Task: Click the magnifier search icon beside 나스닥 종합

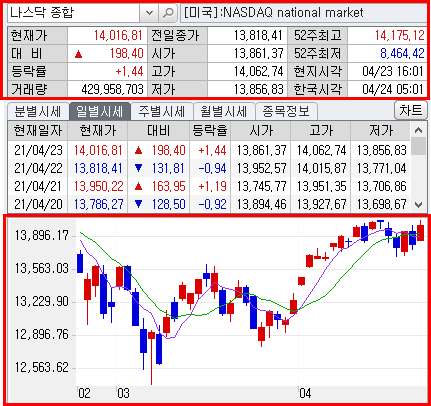Action: [x=168, y=13]
